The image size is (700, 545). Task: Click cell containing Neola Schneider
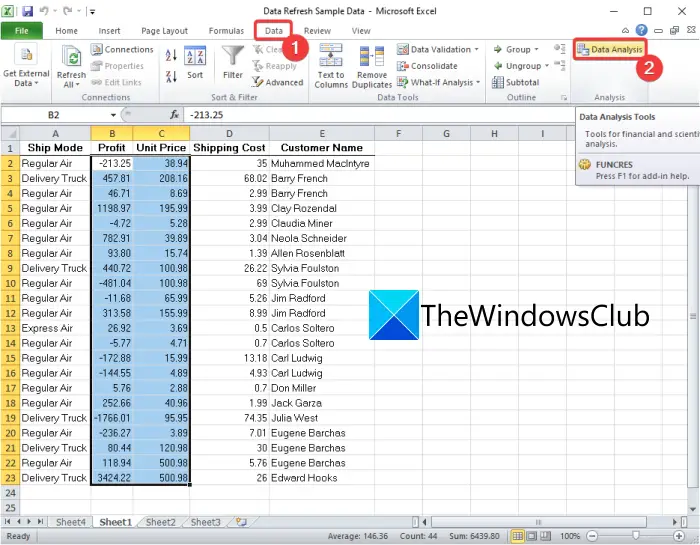(x=321, y=238)
